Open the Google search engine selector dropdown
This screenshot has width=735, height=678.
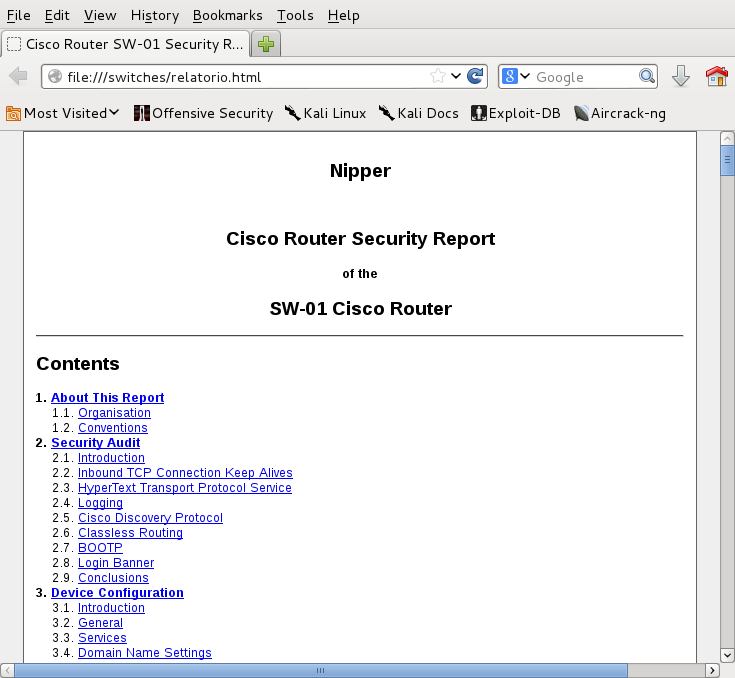pos(516,76)
